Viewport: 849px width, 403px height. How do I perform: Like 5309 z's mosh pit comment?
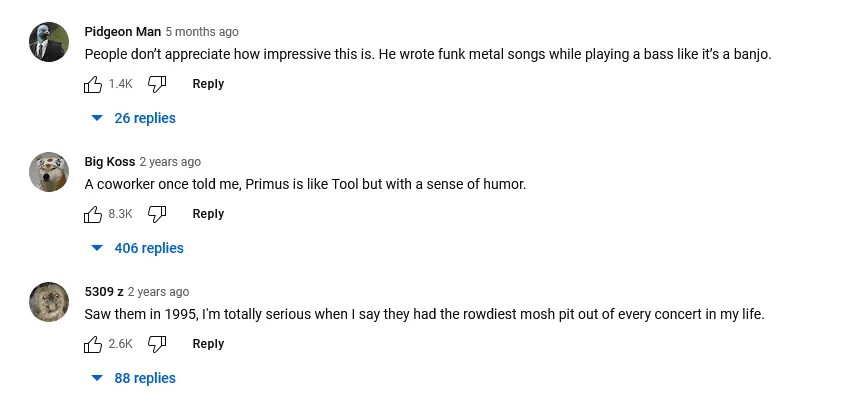point(94,344)
